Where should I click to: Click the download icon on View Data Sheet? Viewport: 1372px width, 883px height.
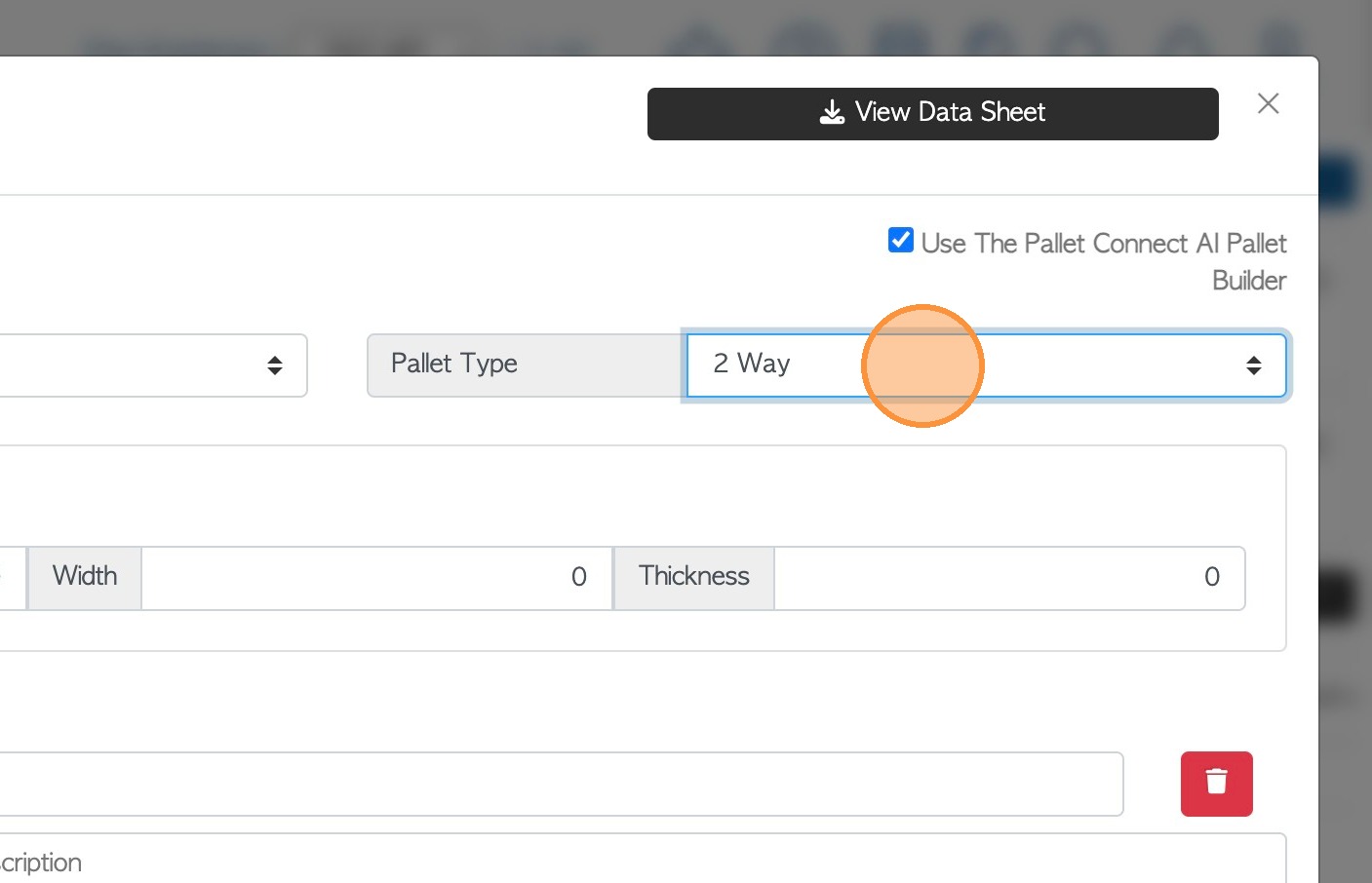coord(832,113)
